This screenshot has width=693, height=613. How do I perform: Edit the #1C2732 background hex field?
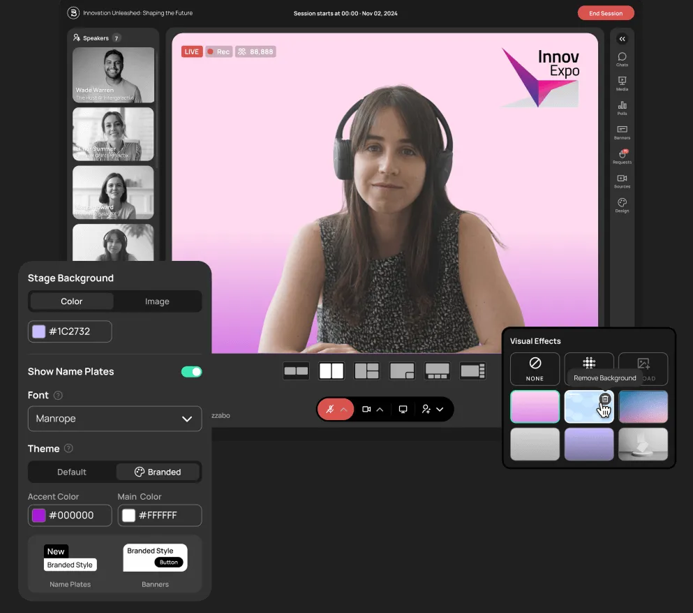(x=70, y=331)
